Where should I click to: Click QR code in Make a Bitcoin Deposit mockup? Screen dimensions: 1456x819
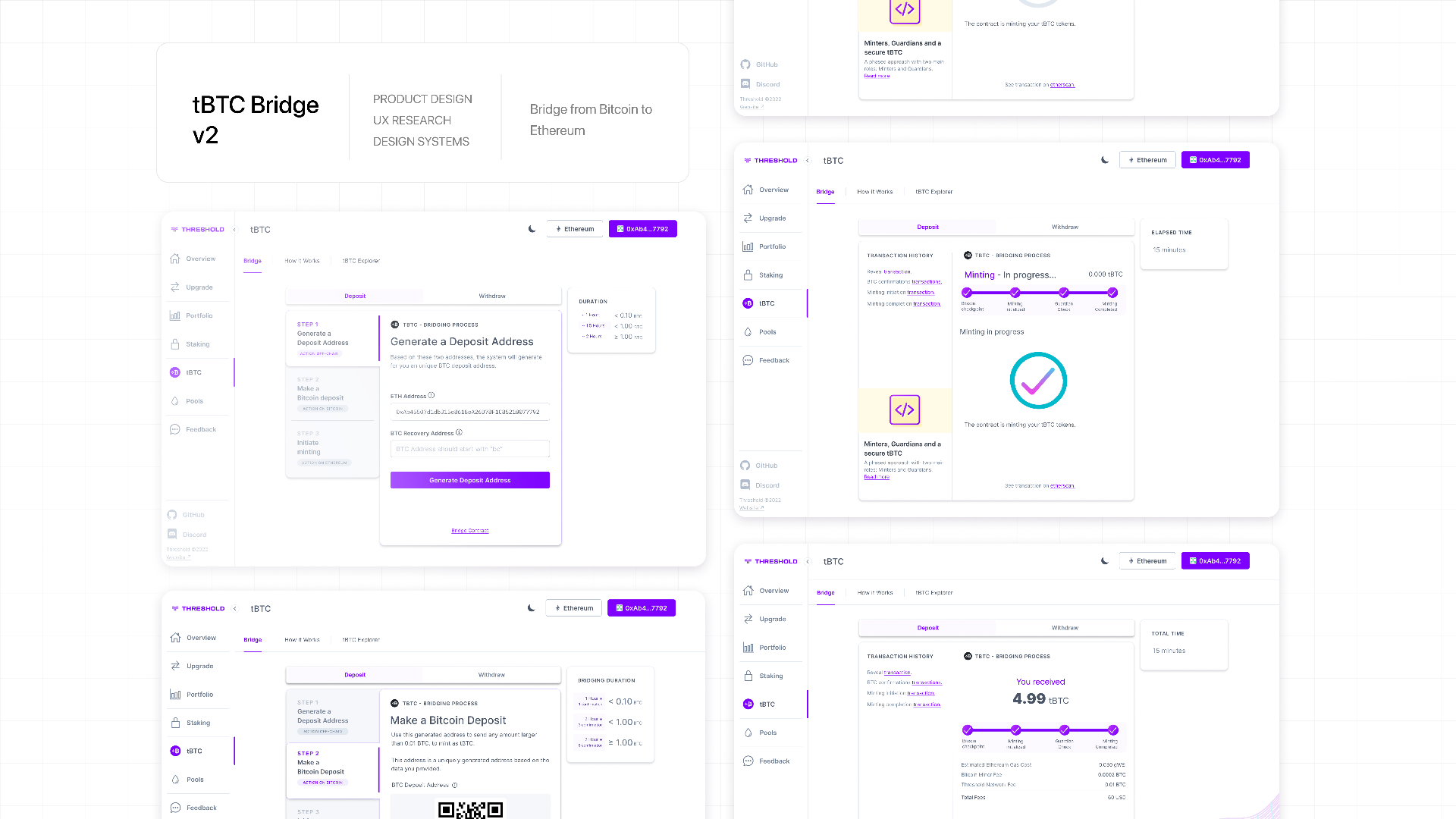(470, 810)
